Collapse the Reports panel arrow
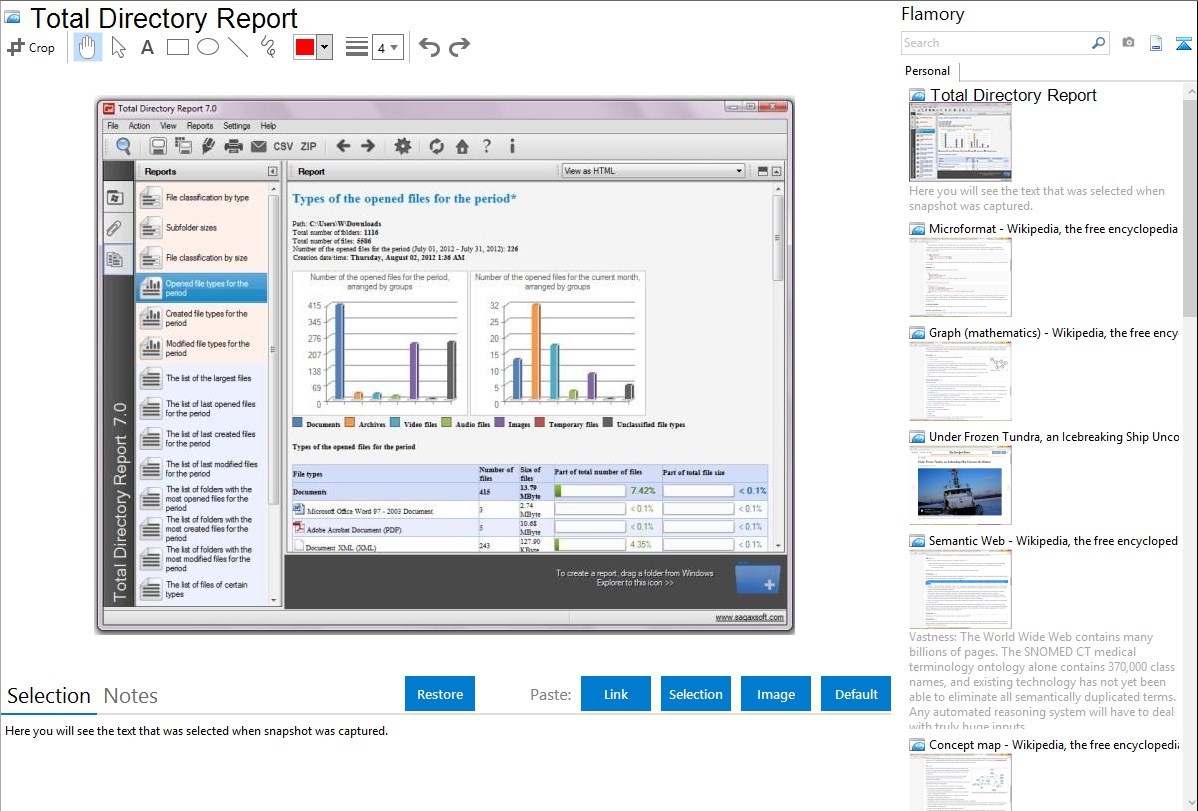This screenshot has width=1198, height=811. (273, 172)
